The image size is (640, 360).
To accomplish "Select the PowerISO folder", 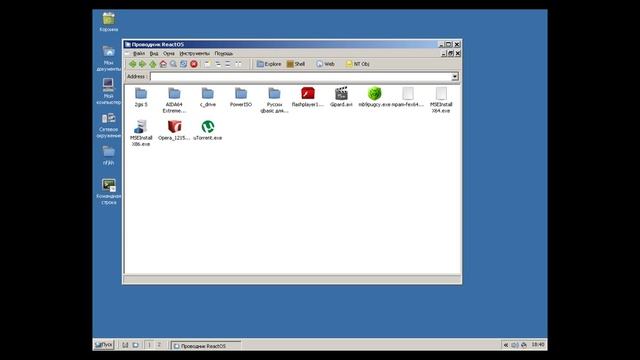I will click(241, 97).
